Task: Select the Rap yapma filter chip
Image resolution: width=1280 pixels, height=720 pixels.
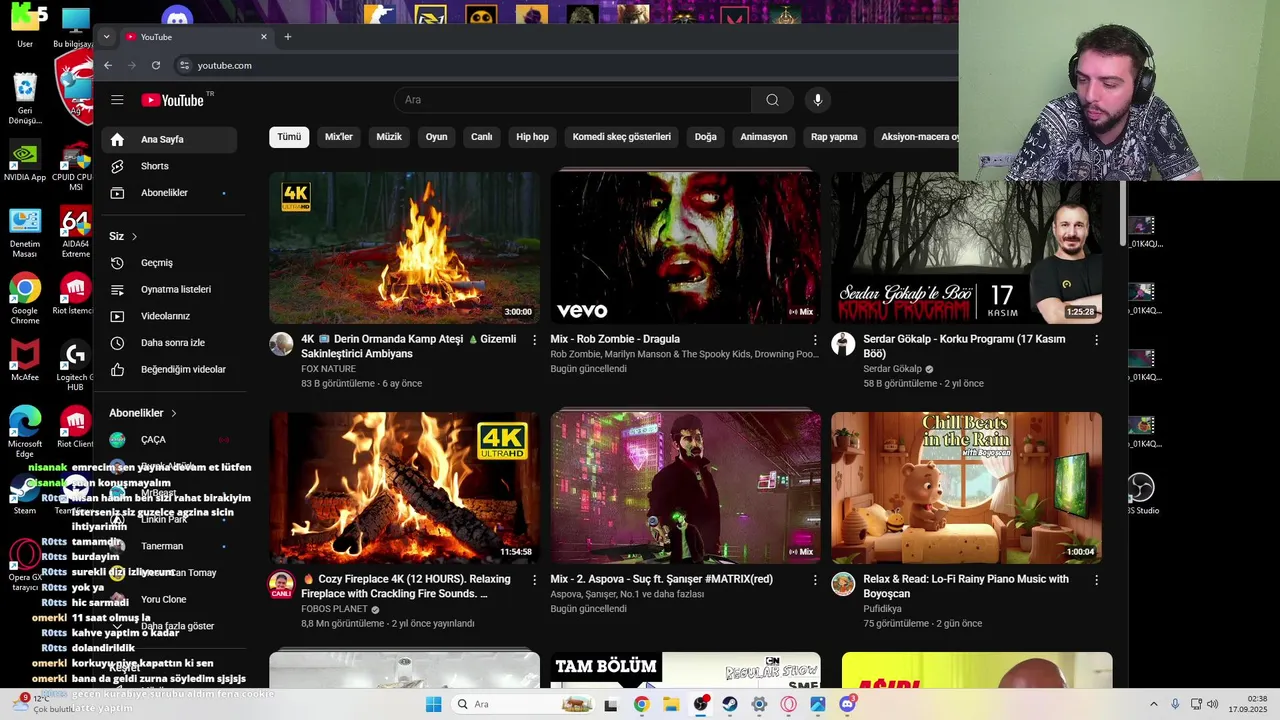Action: click(x=834, y=137)
